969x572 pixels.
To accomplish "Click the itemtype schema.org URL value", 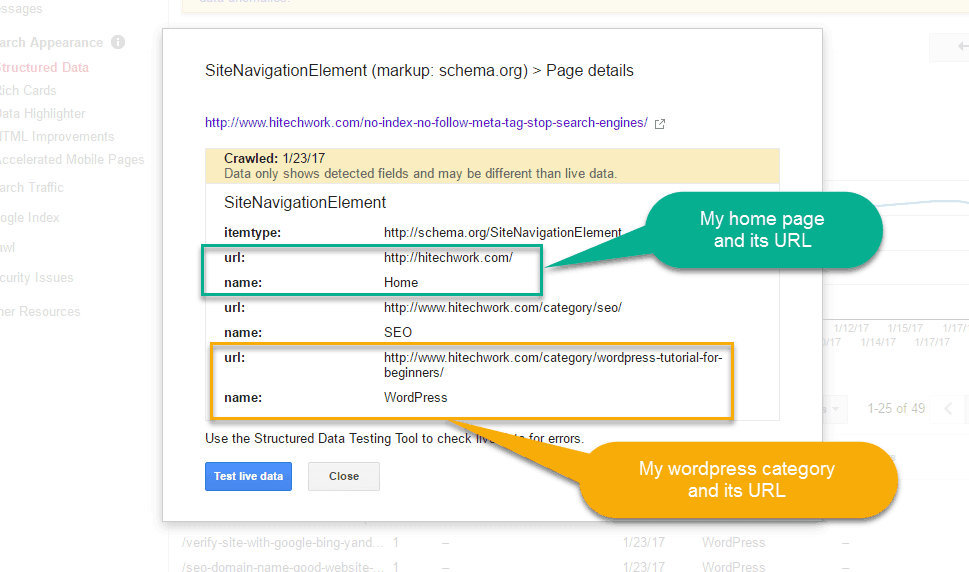I will tap(502, 233).
